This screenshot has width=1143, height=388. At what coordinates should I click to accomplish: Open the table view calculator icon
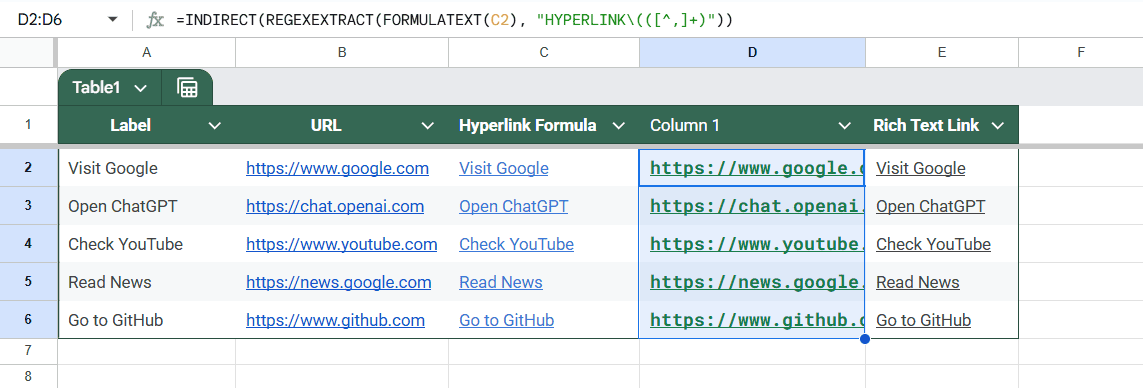click(187, 88)
